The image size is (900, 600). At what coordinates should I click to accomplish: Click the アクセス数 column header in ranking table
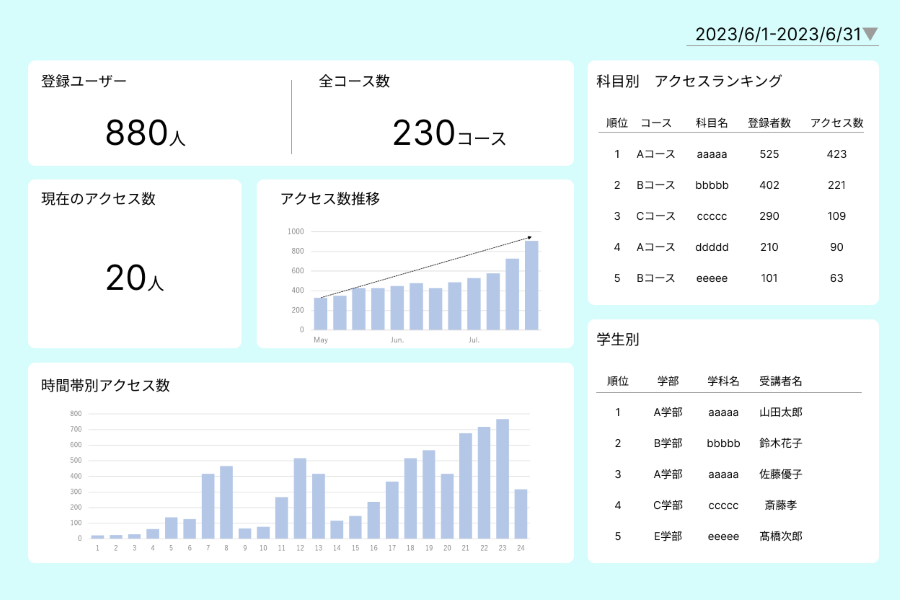click(836, 123)
